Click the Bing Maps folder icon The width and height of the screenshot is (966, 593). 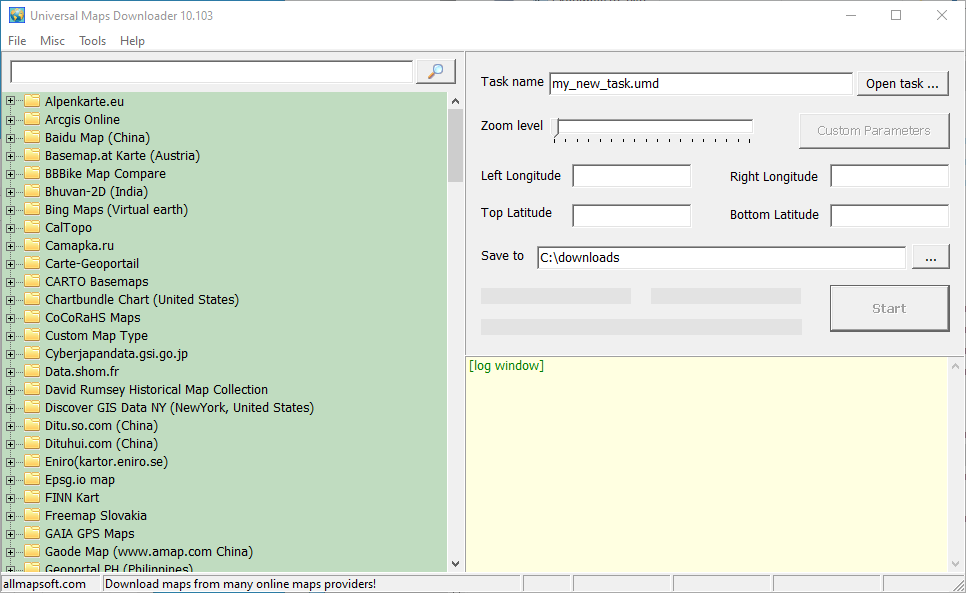32,209
